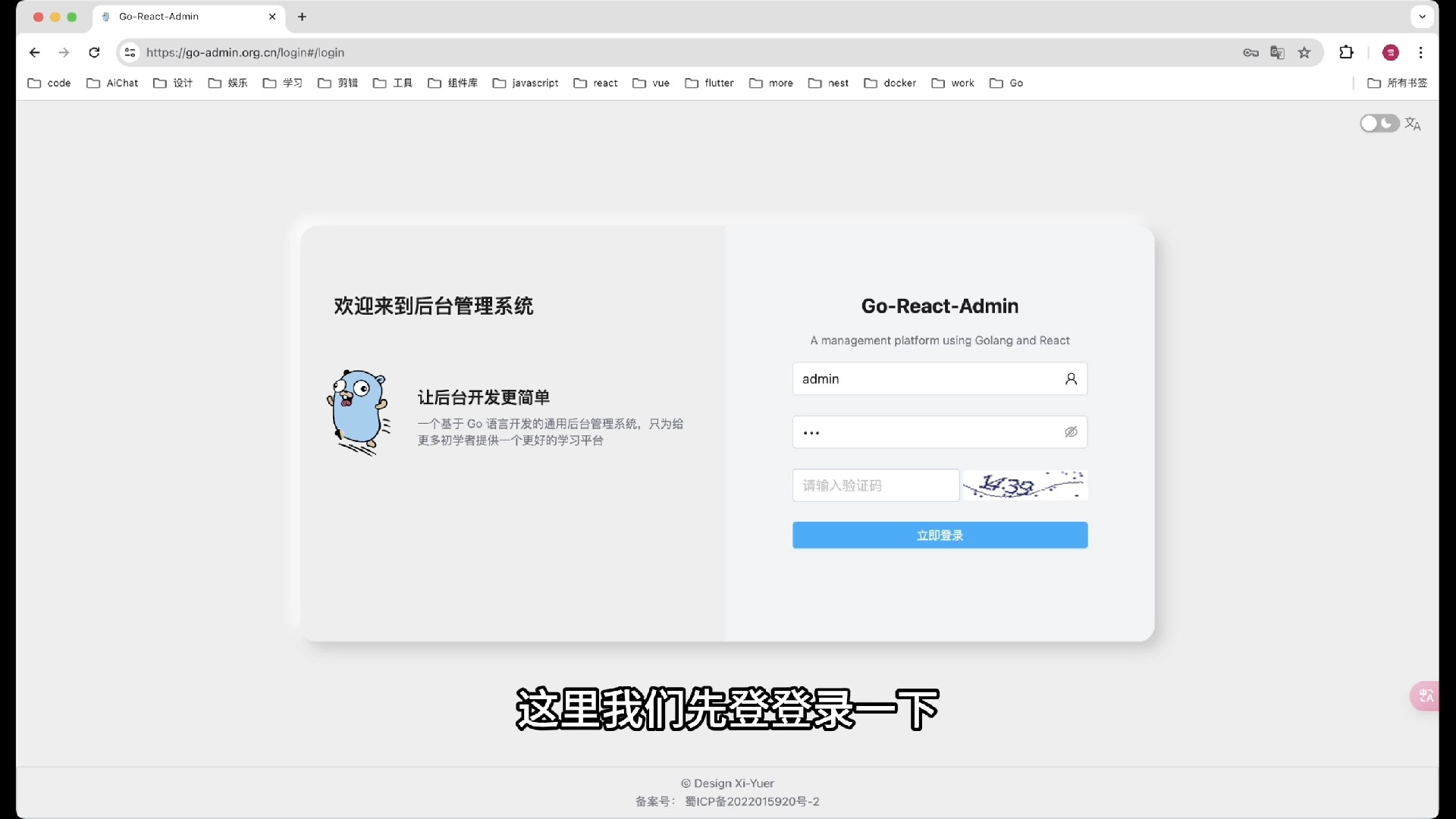Close the Go-React-Admin tab
The width and height of the screenshot is (1456, 819).
pyautogui.click(x=272, y=17)
